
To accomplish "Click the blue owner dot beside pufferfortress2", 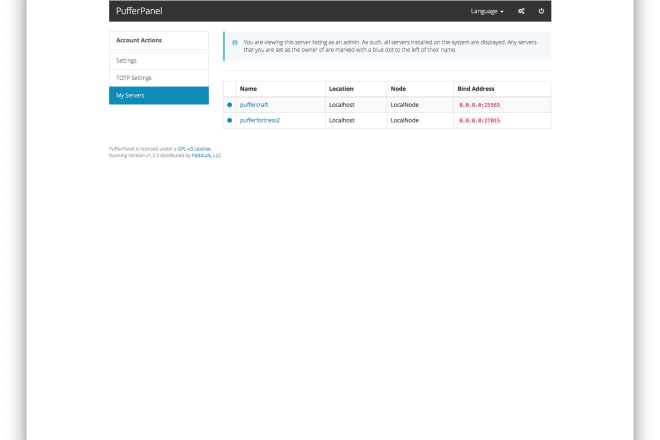I will (x=229, y=120).
